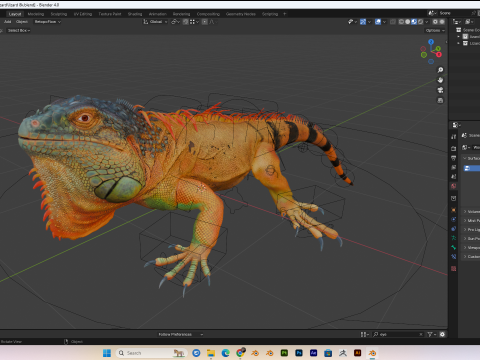The width and height of the screenshot is (480, 360).
Task: Open the shading options dropdown arrow
Action: (427, 22)
